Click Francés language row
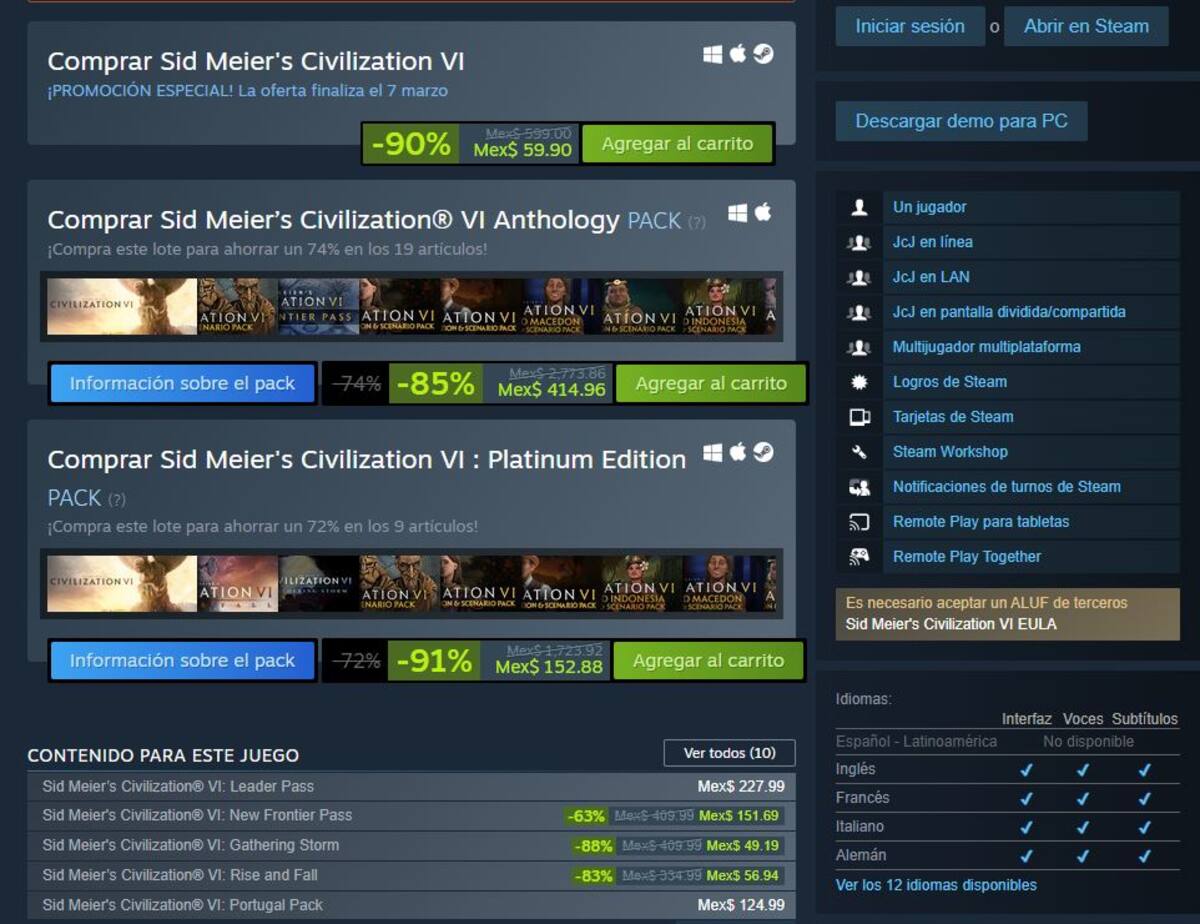1200x924 pixels. (x=1007, y=798)
